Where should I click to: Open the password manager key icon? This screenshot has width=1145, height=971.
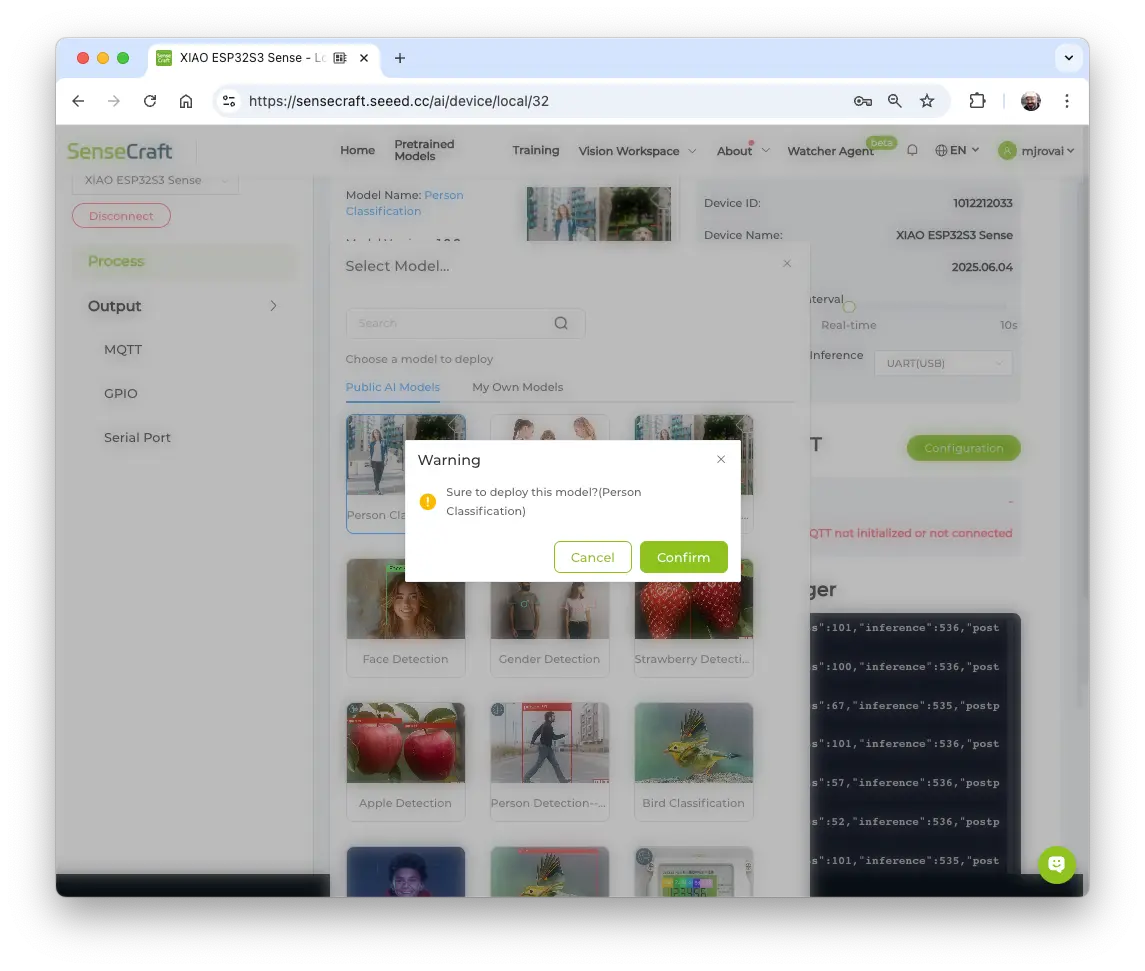862,101
